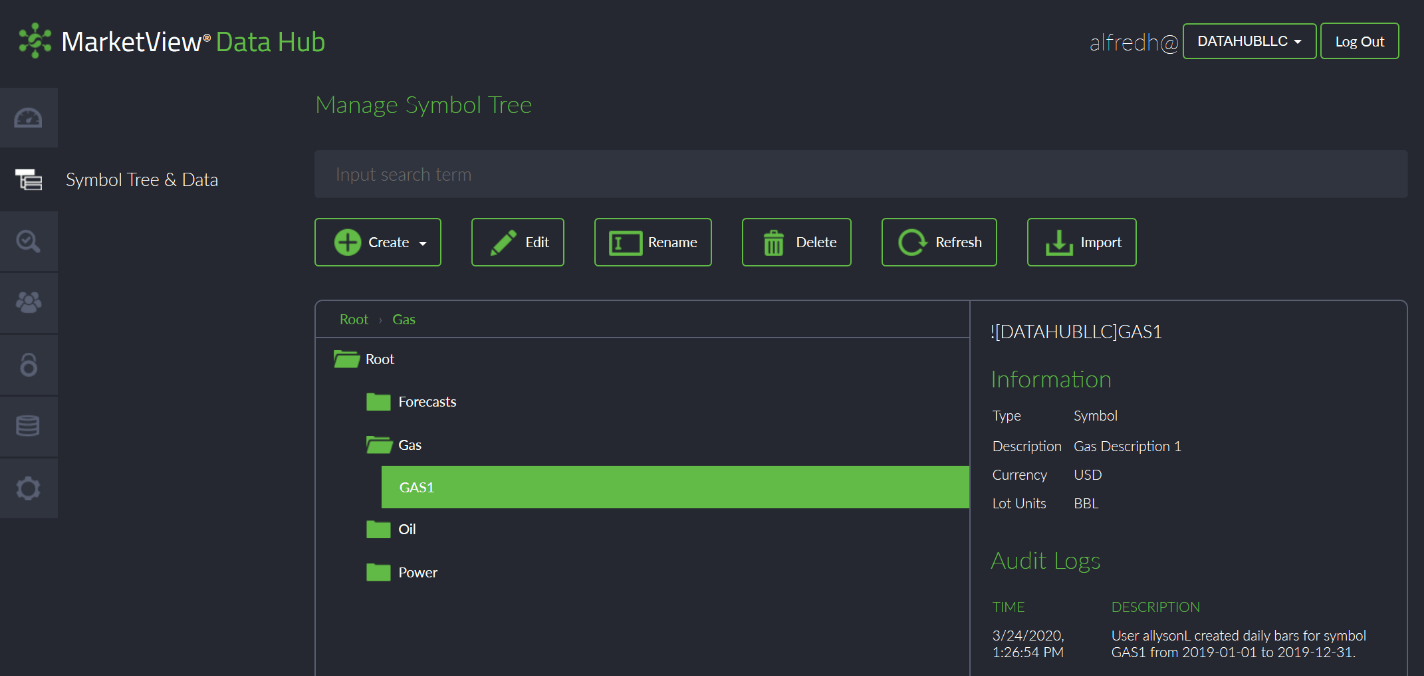
Task: Click the Import button
Action: click(x=1082, y=242)
